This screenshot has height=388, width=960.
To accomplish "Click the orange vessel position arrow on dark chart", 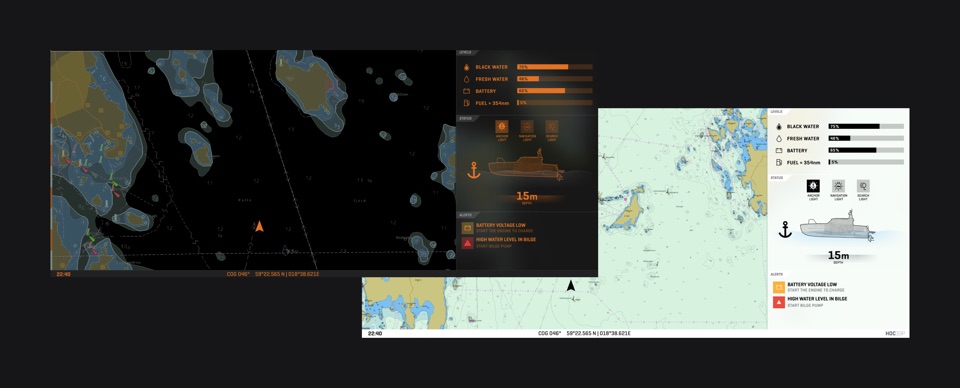I will [x=260, y=226].
